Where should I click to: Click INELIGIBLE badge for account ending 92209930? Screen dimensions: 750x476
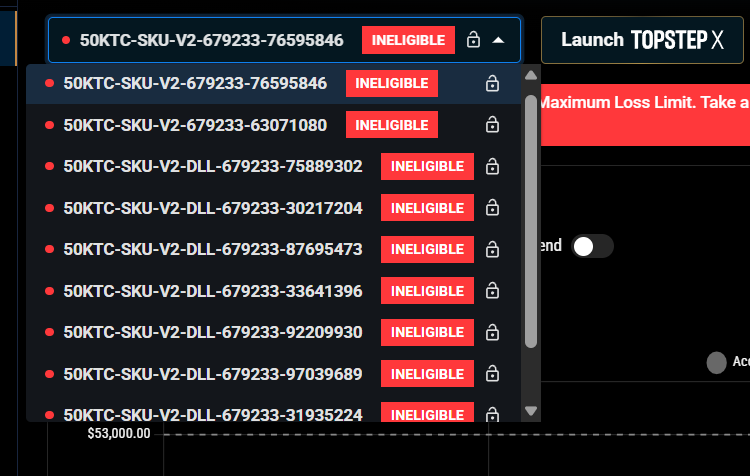427,332
